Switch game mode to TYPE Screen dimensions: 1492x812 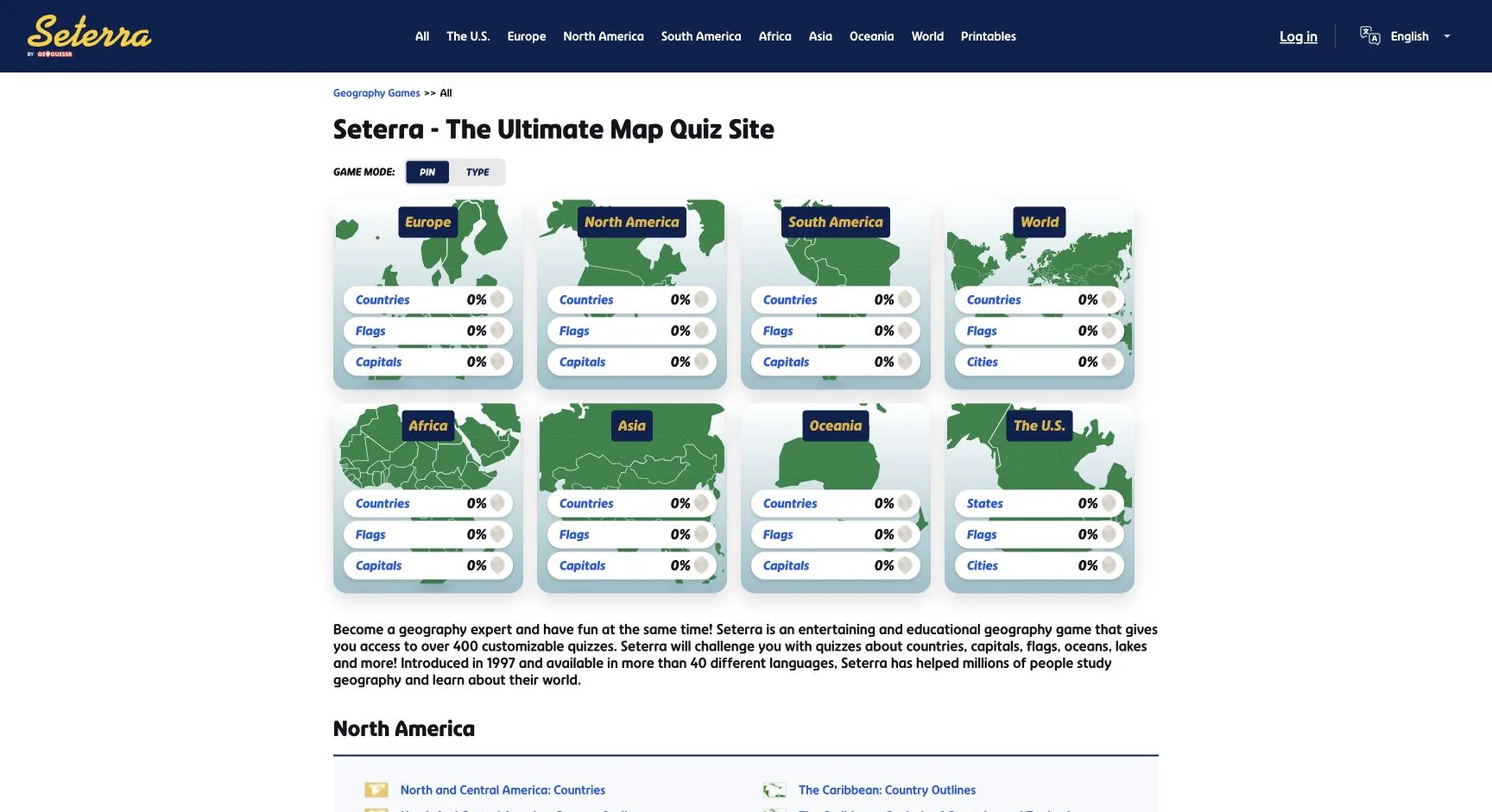coord(477,172)
